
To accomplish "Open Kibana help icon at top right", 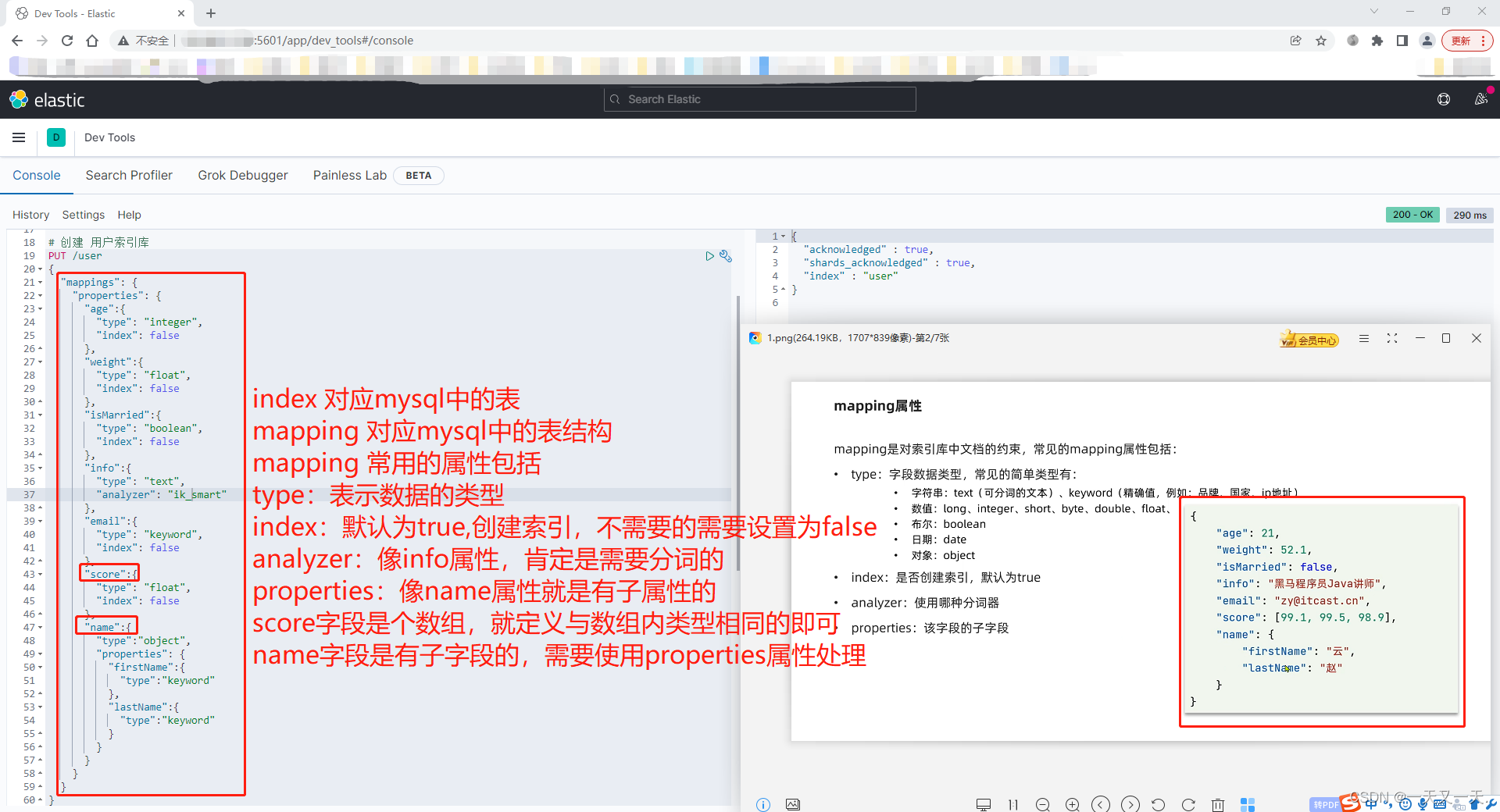I will click(x=1443, y=99).
